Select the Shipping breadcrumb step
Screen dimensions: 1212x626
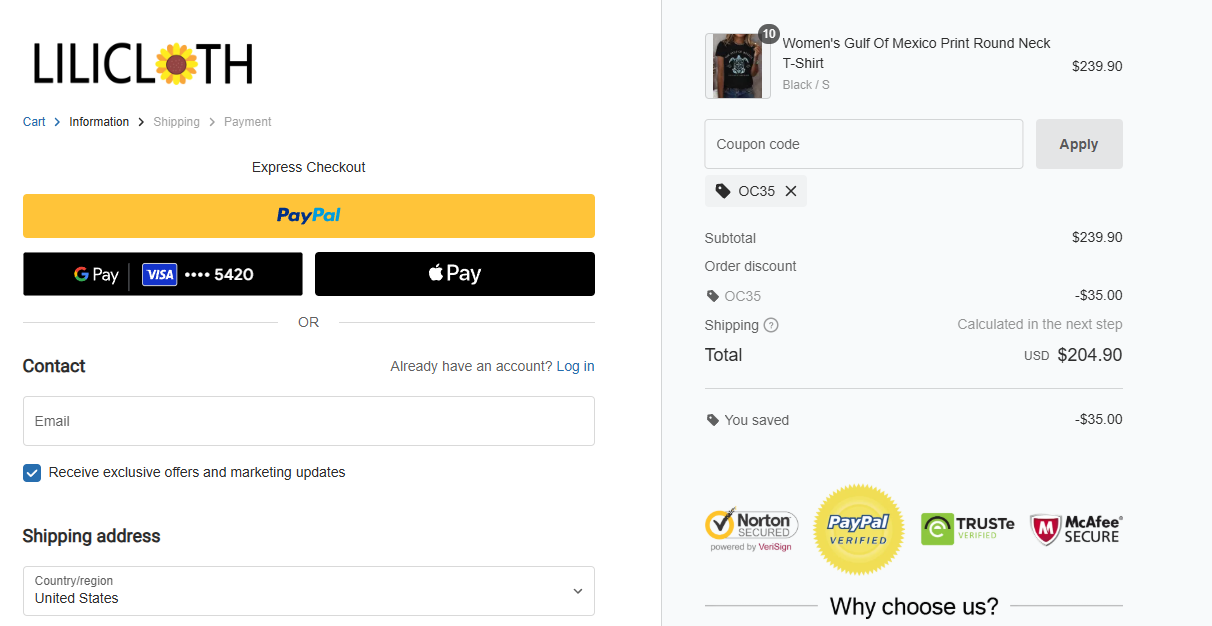pyautogui.click(x=176, y=122)
